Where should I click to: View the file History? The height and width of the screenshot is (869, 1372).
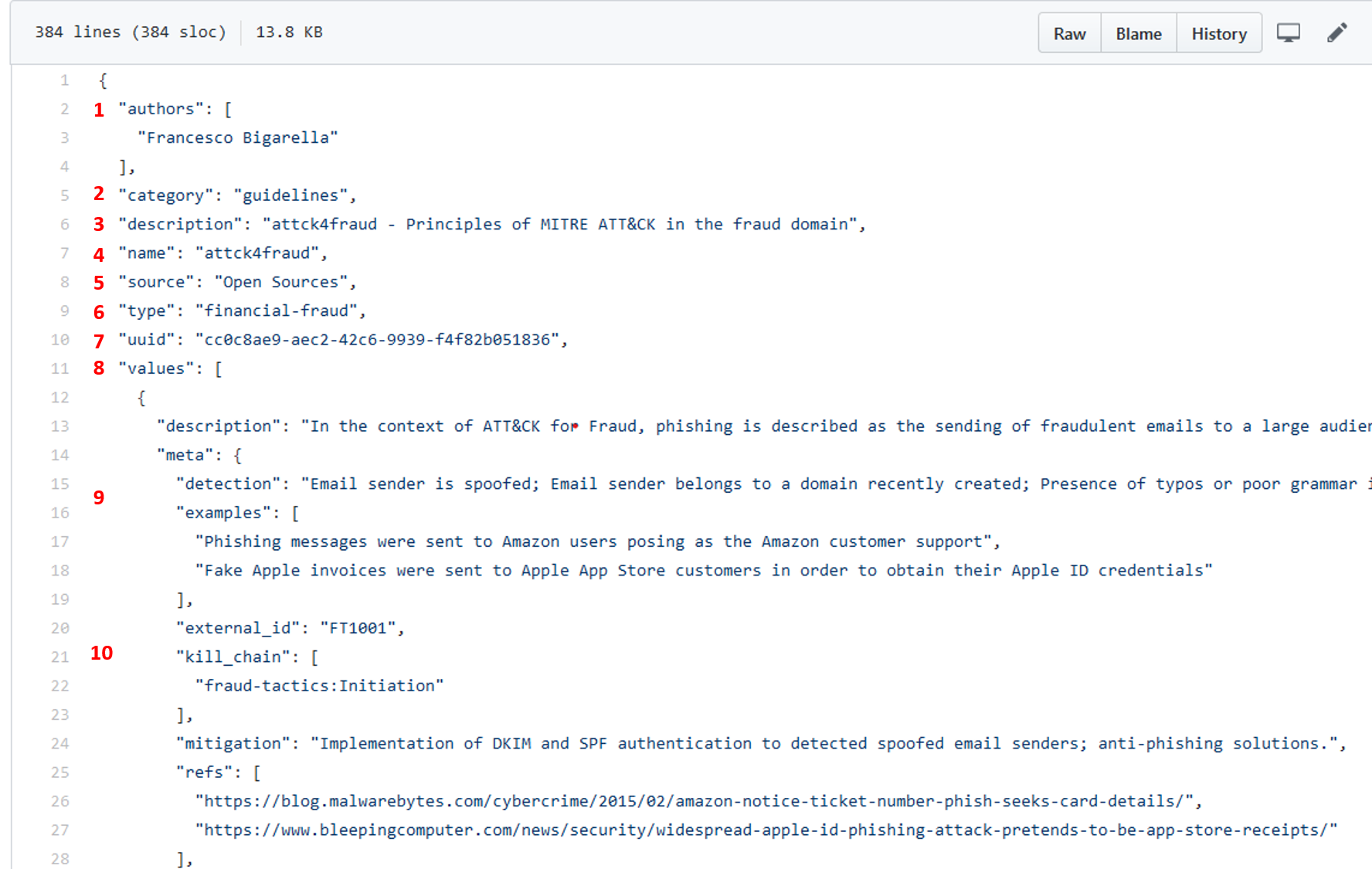(x=1218, y=33)
